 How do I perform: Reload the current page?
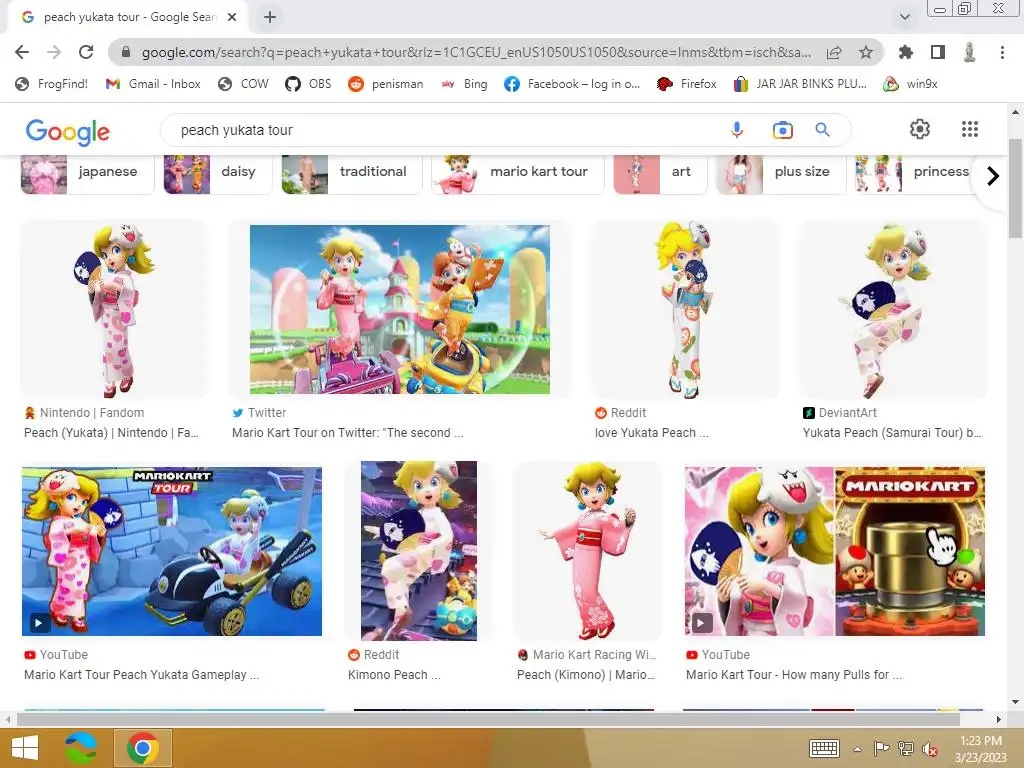click(86, 52)
